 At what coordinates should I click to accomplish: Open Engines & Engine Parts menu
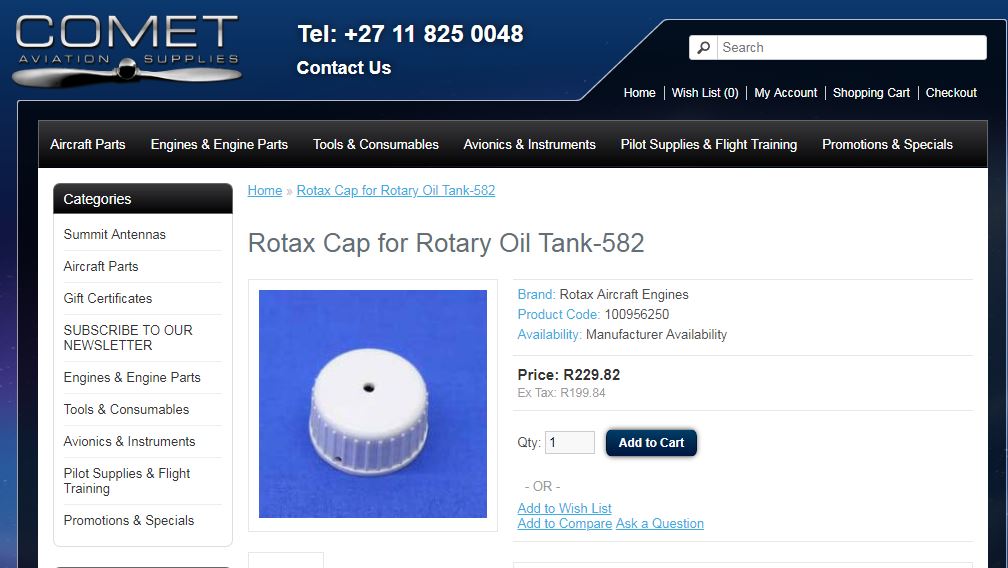219,145
